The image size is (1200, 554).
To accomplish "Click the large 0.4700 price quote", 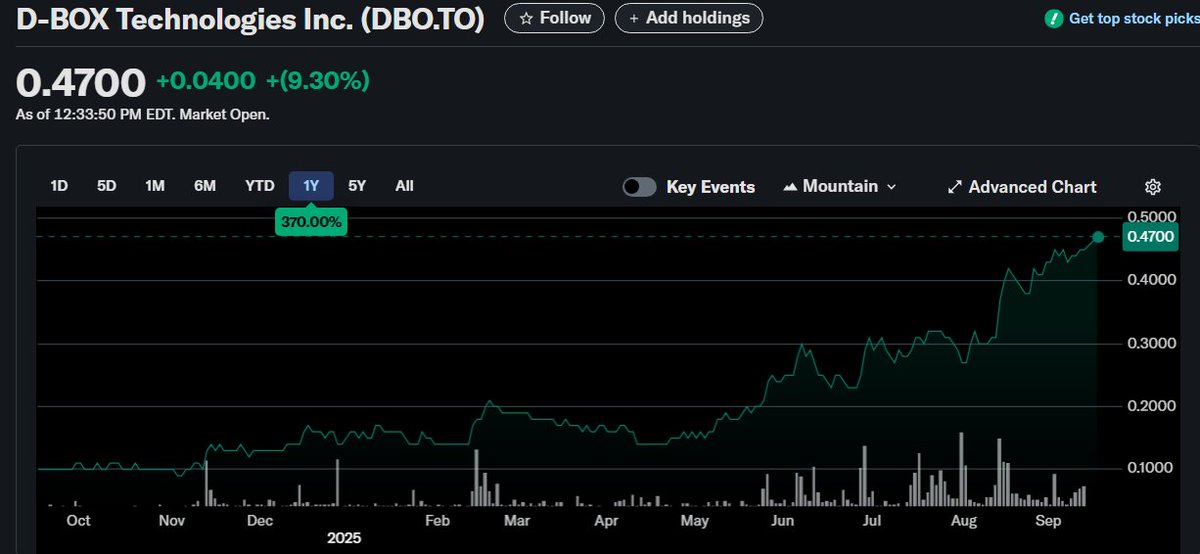I will pos(81,83).
